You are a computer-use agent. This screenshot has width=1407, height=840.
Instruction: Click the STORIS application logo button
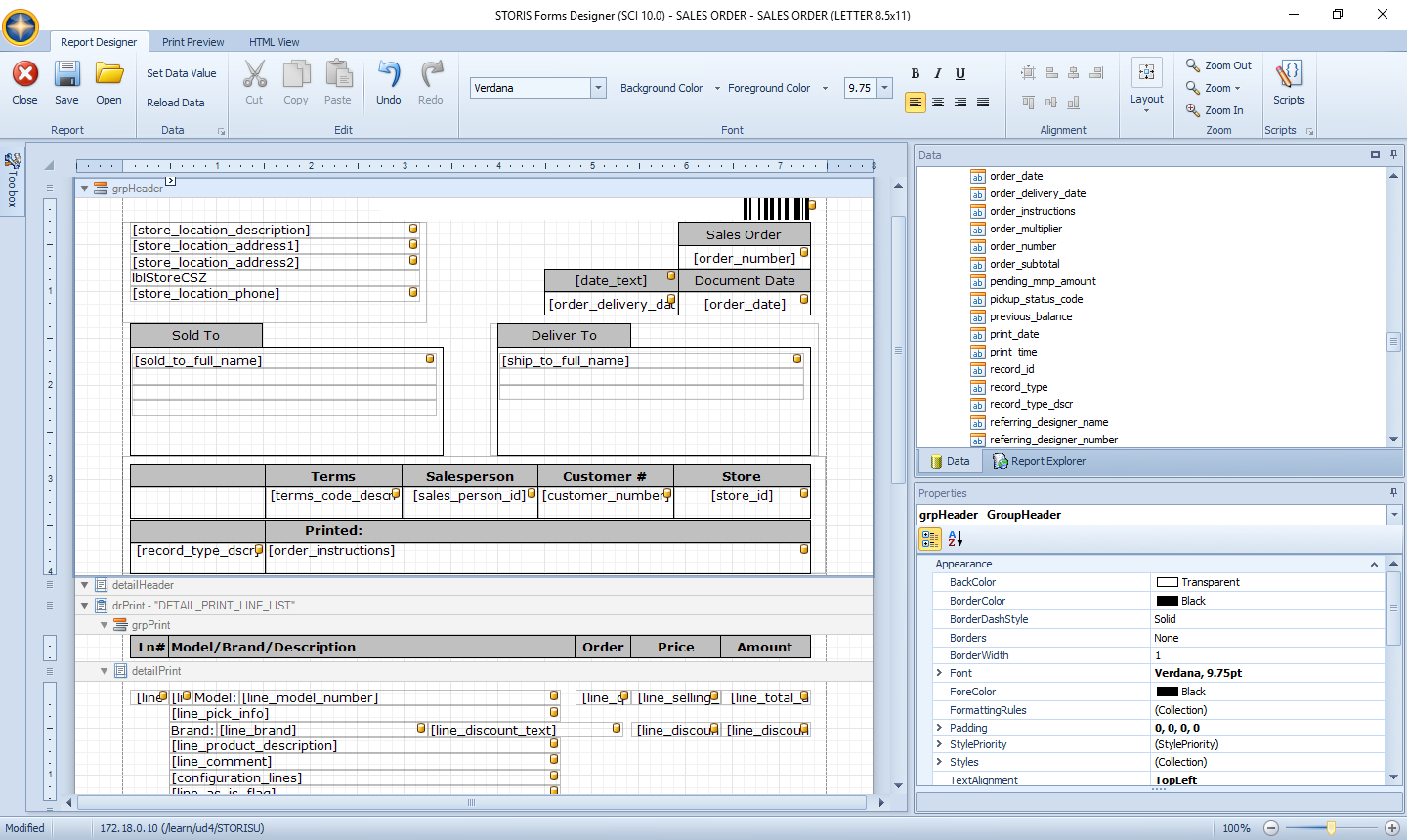point(21,27)
